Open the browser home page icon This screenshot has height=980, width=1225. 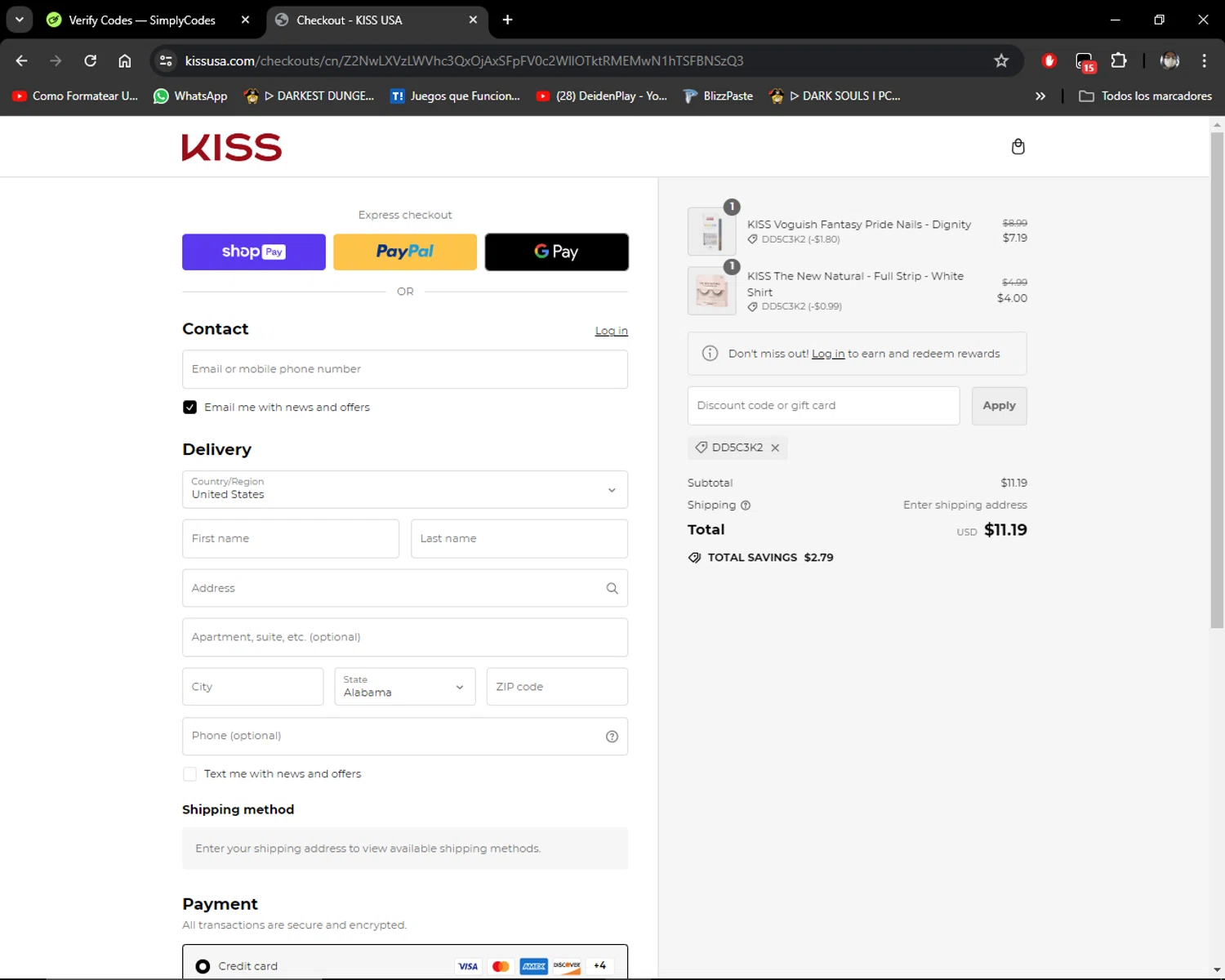tap(124, 60)
